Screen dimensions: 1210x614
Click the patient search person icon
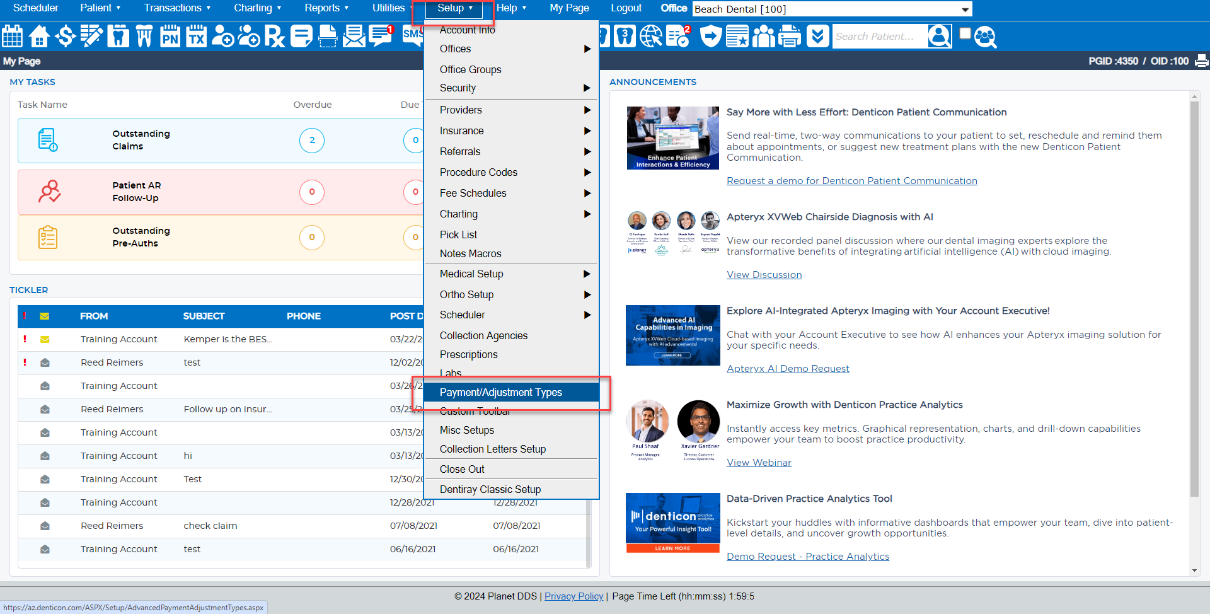coord(938,37)
